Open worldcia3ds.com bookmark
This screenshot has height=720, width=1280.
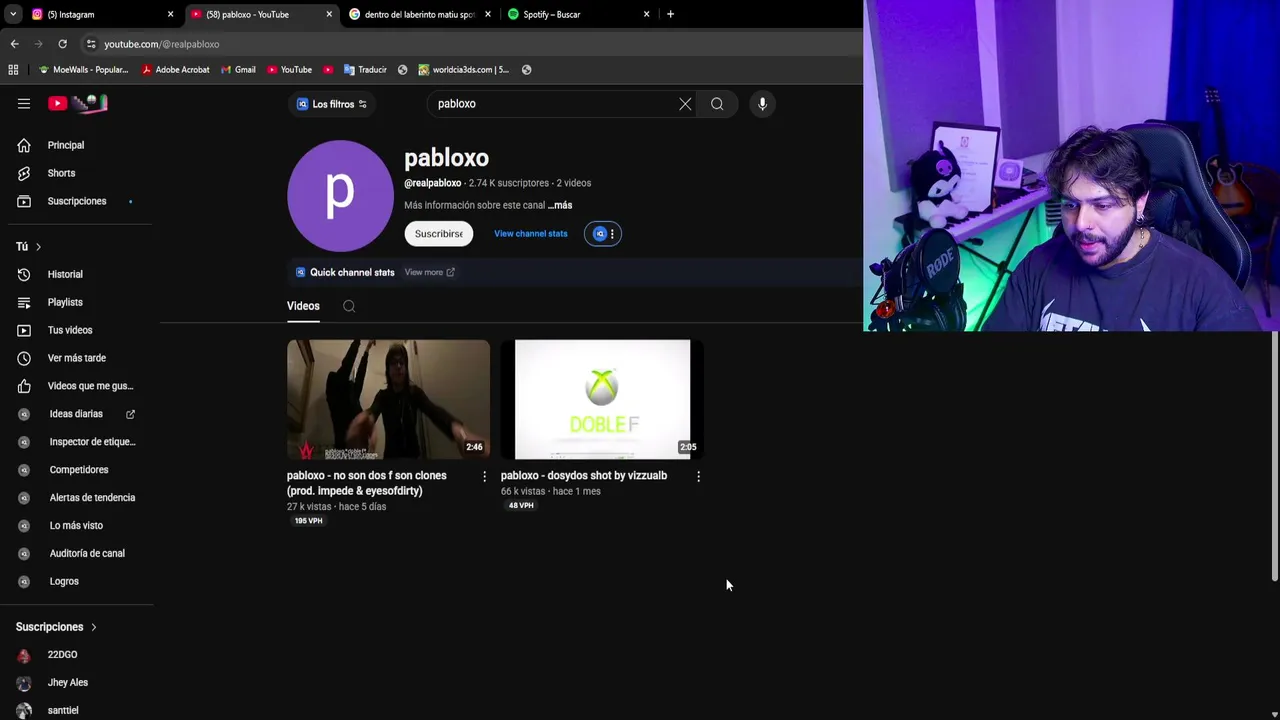click(x=464, y=70)
